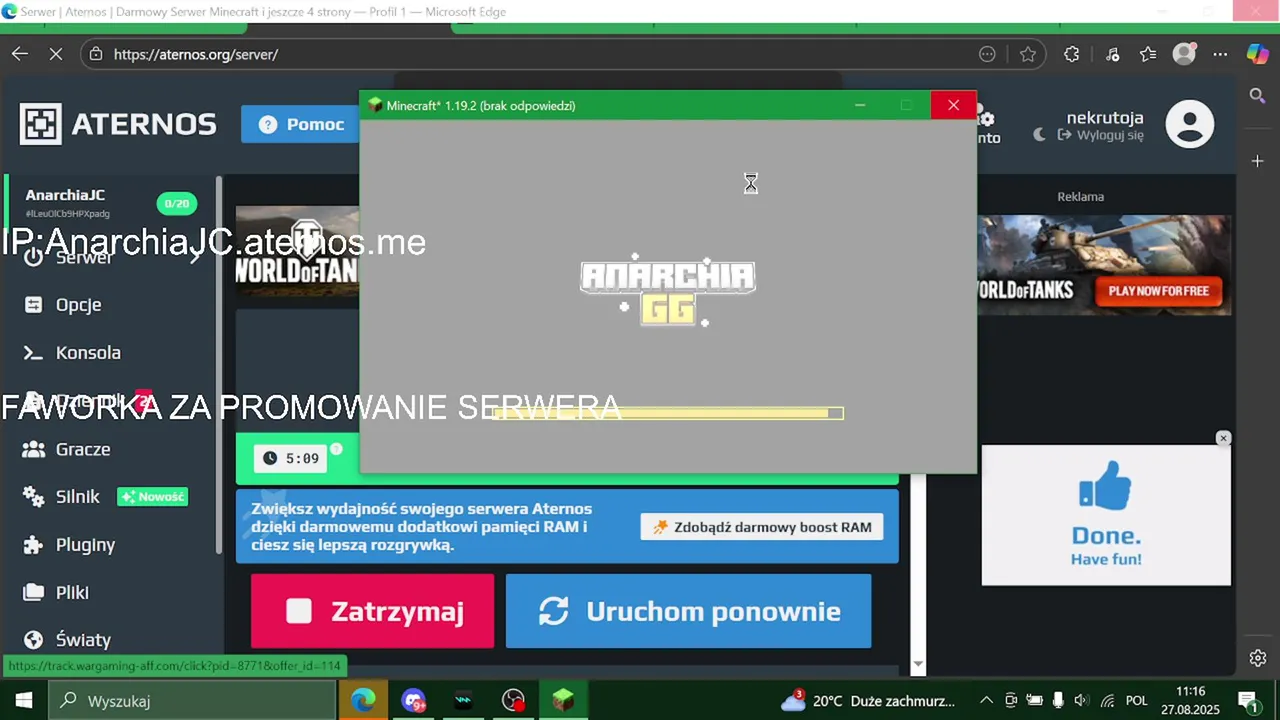Add sidebar app with plus icon
This screenshot has height=720, width=1280.
[x=1258, y=161]
